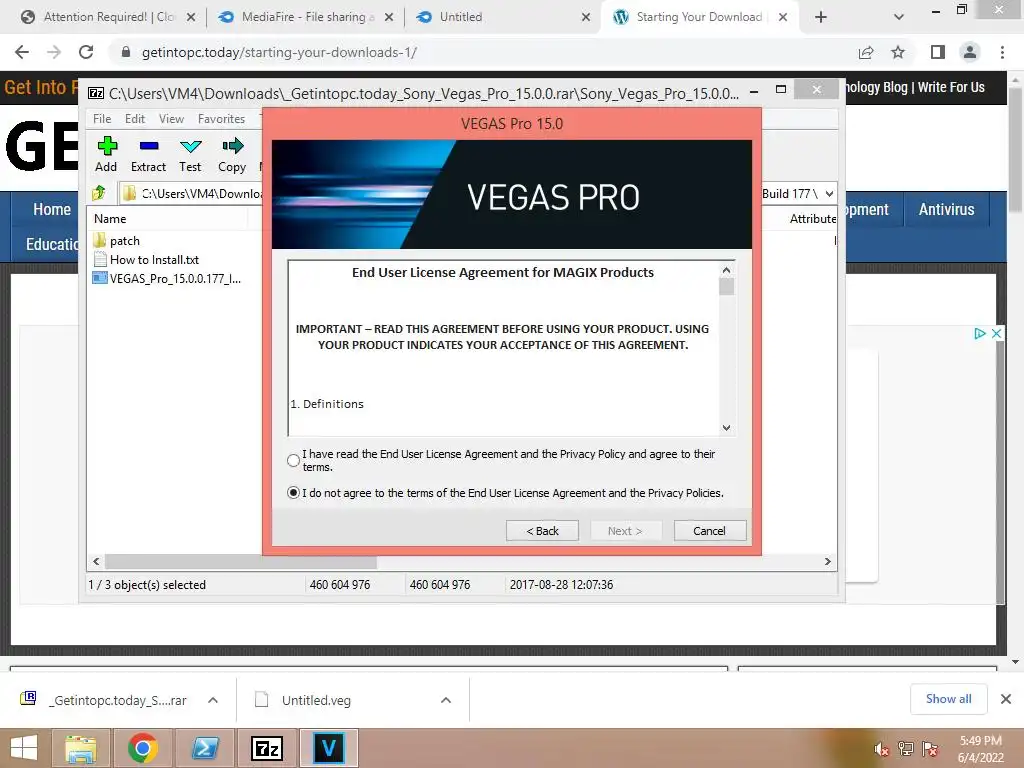Open Chrome three-dot menu
Image resolution: width=1024 pixels, height=768 pixels.
point(1002,52)
